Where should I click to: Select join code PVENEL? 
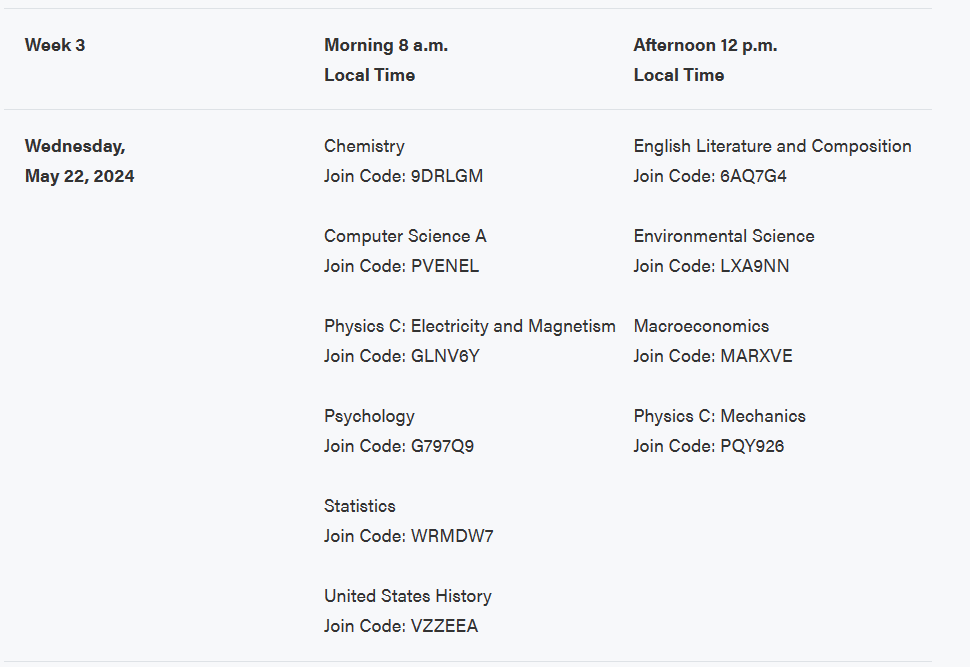[445, 266]
